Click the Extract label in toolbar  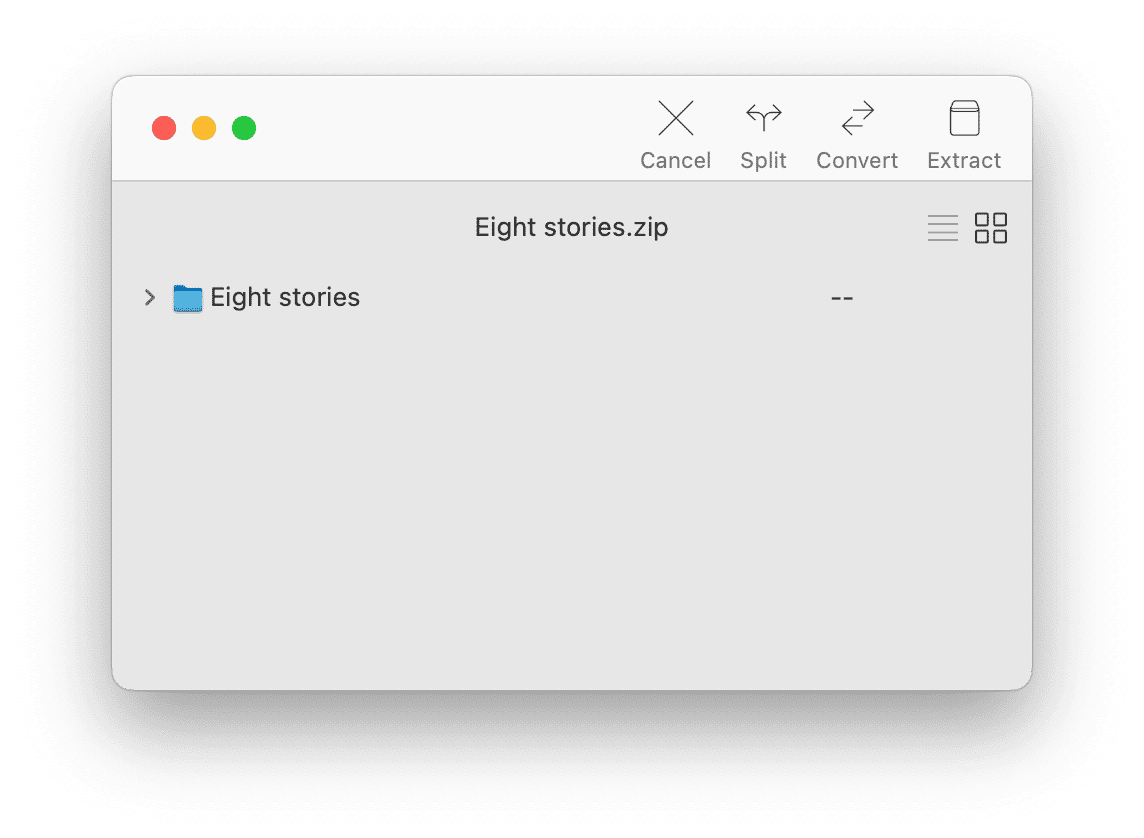pyautogui.click(x=964, y=160)
